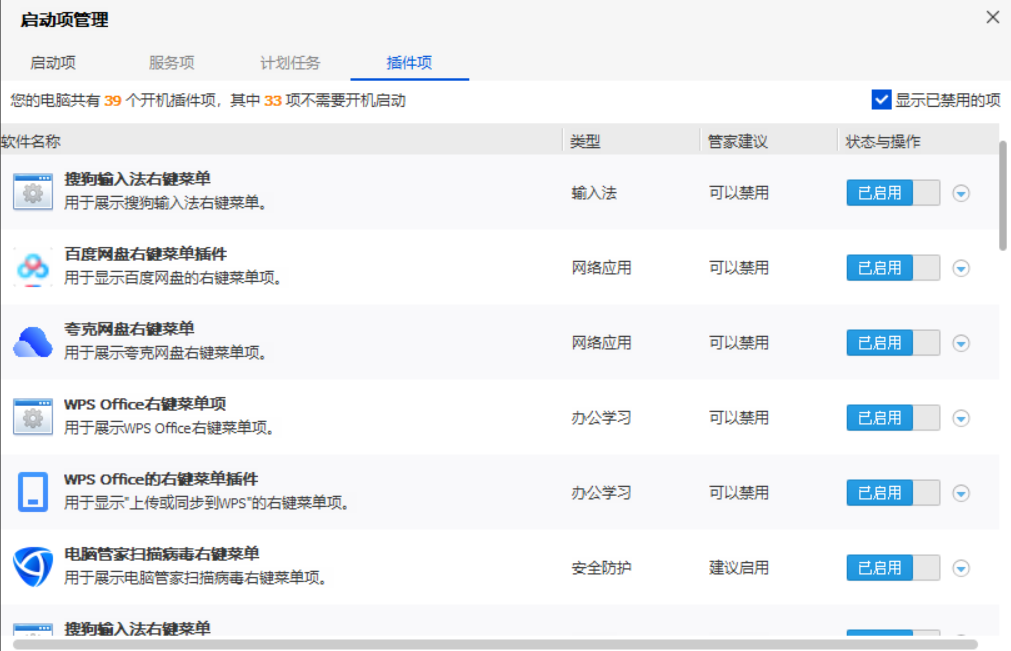Click the vertical scrollbar thumb
Viewport: 1011px width, 651px height.
point(1003,195)
